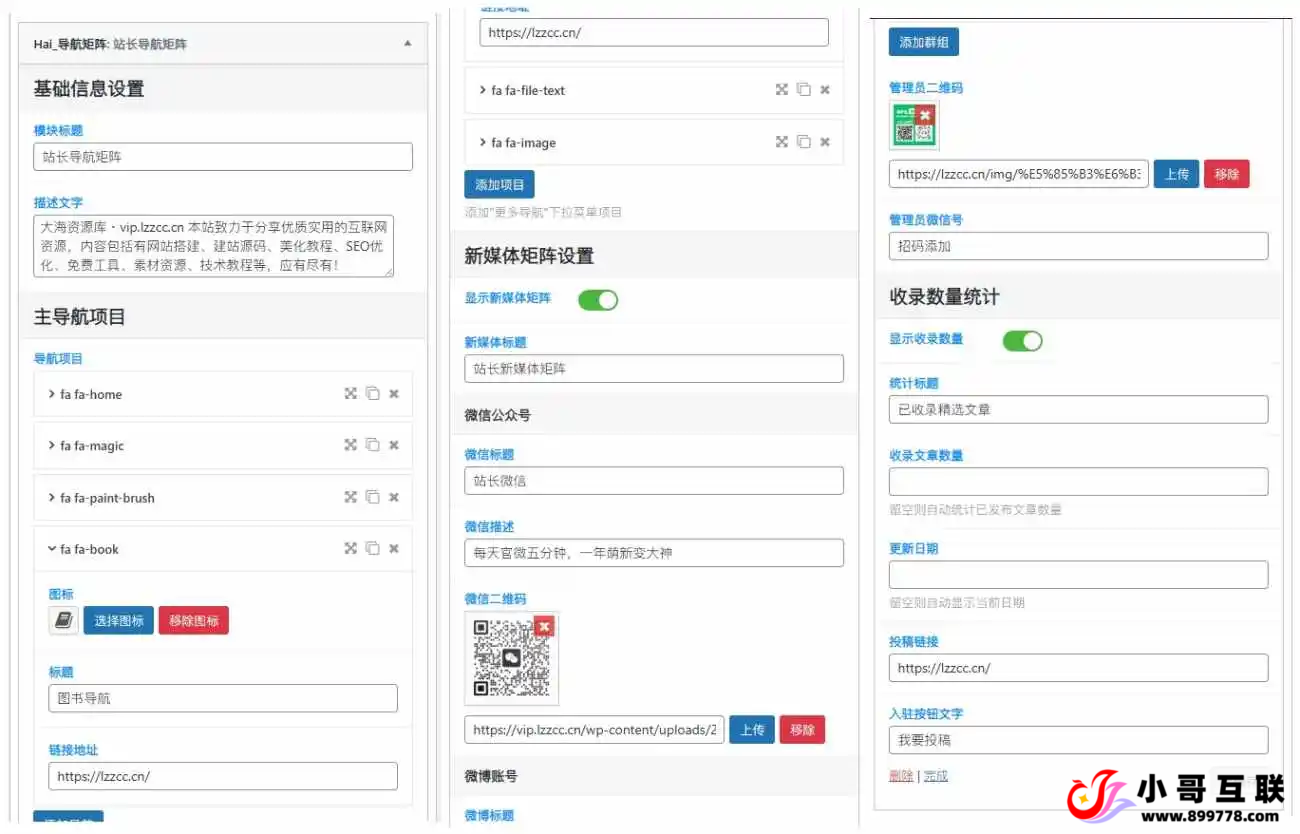Click red X on WeChat QR code

544,627
